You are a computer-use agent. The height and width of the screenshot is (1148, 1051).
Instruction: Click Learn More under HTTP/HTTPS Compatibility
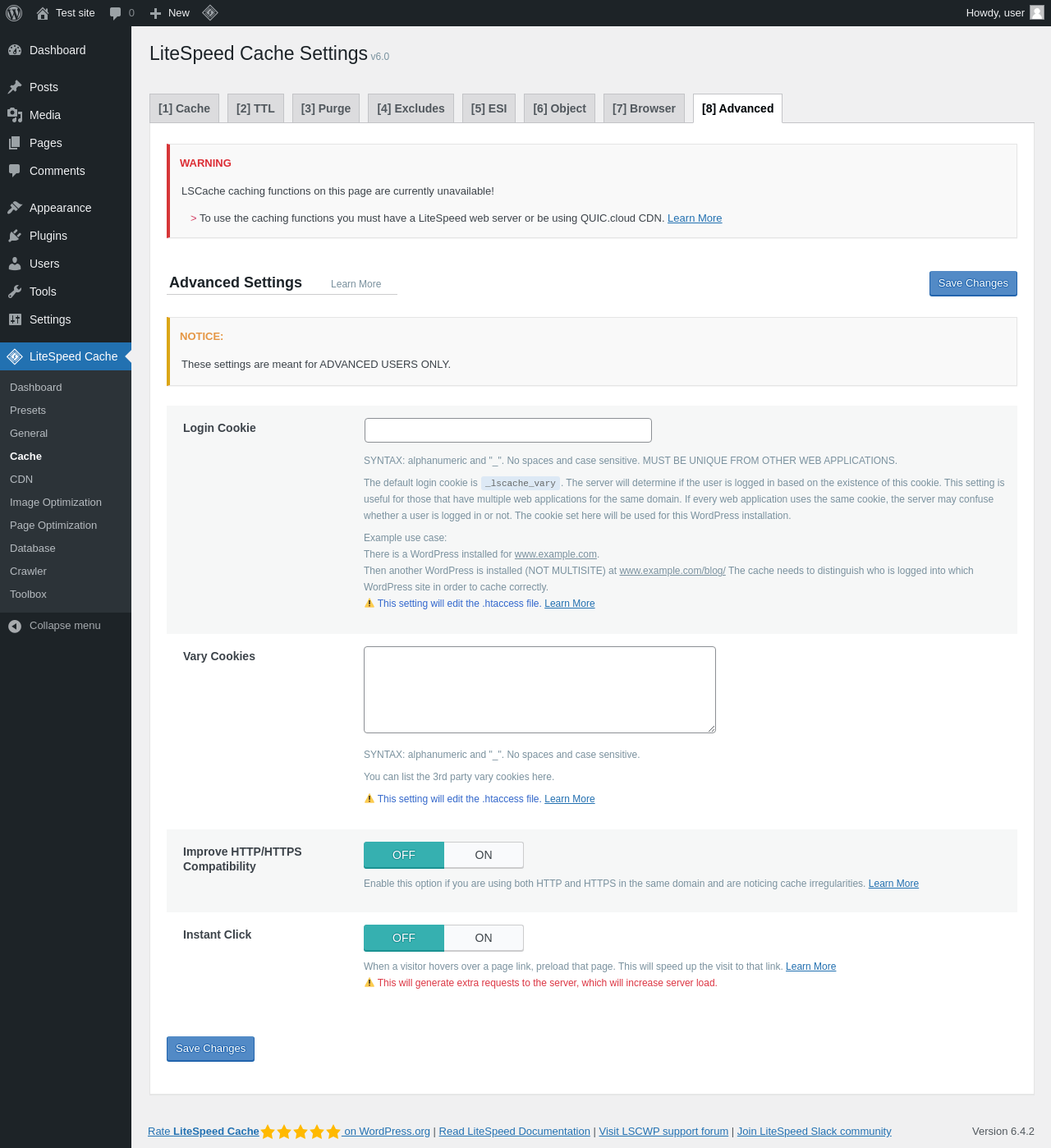(893, 884)
